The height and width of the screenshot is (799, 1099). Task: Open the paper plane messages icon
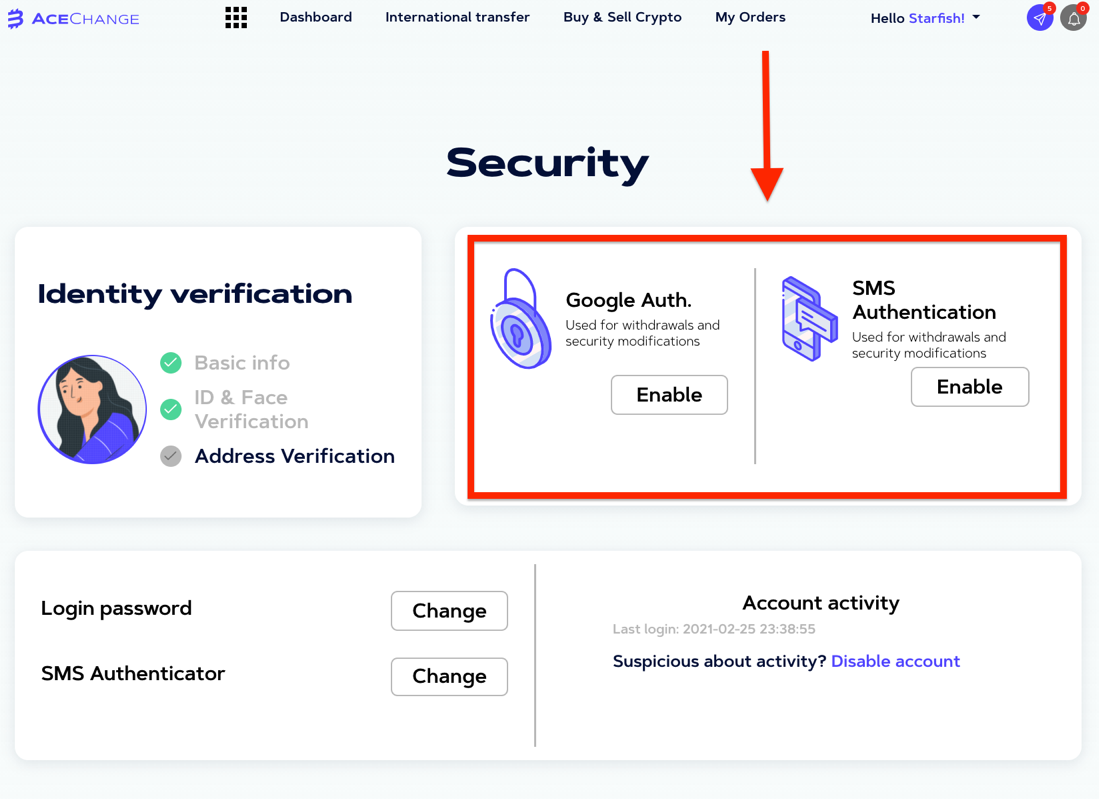(1040, 18)
